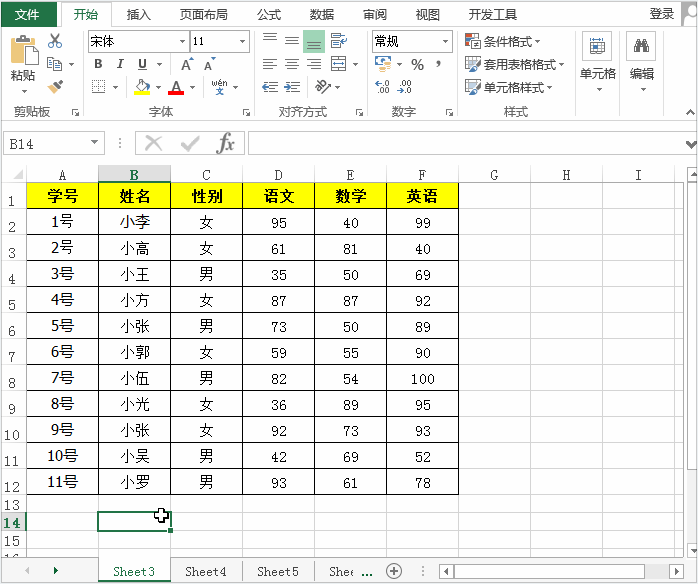Select the Format Painter brush
The width and height of the screenshot is (698, 584).
(x=55, y=86)
